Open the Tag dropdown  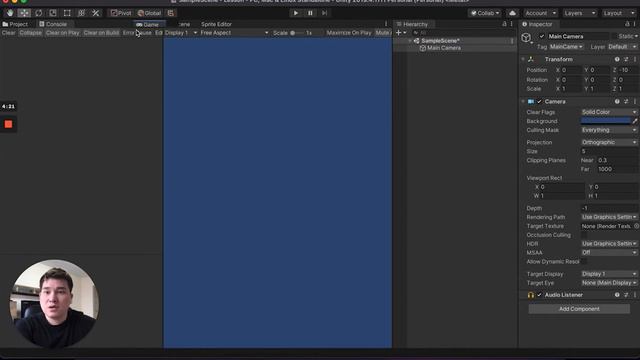click(x=566, y=47)
